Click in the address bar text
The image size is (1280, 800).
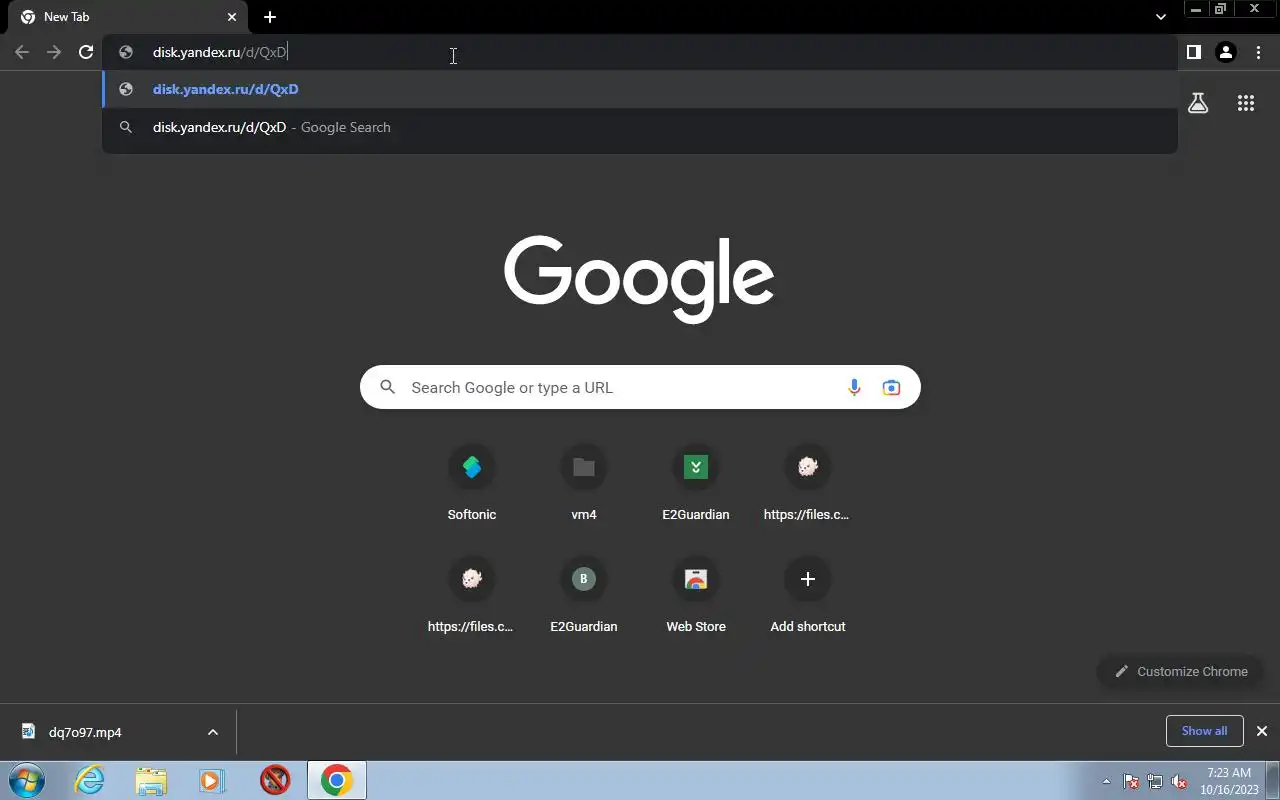coord(220,52)
